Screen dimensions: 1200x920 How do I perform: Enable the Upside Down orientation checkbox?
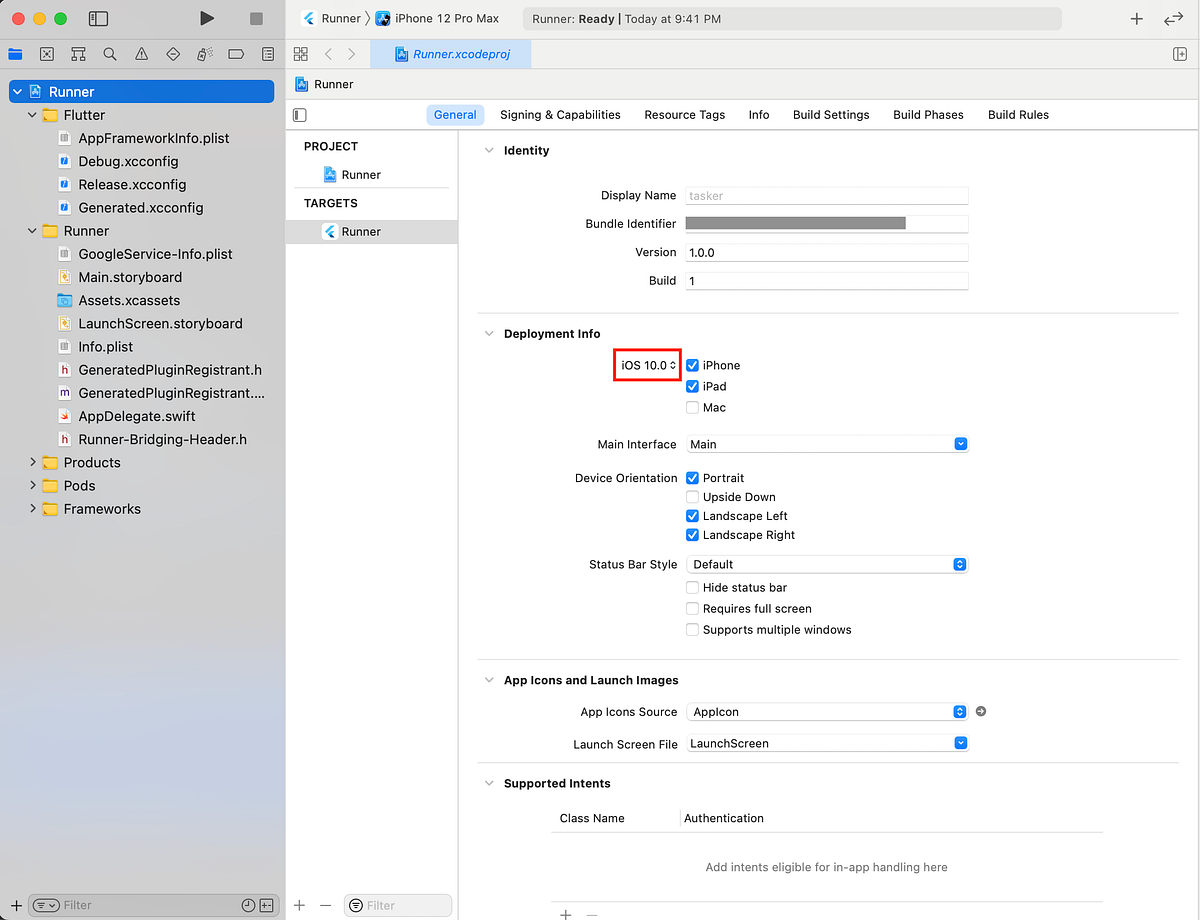pos(692,497)
